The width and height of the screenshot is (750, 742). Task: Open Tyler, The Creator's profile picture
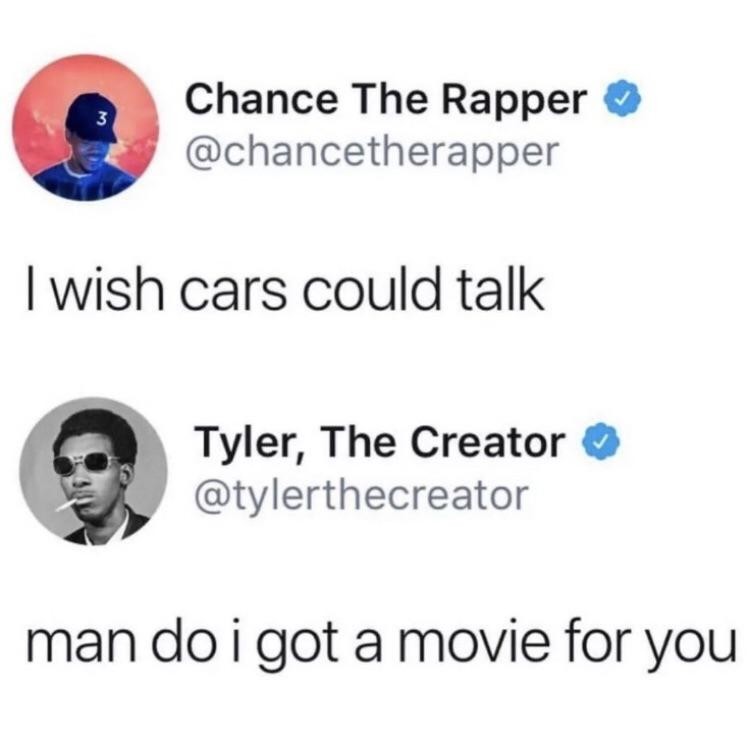[94, 471]
